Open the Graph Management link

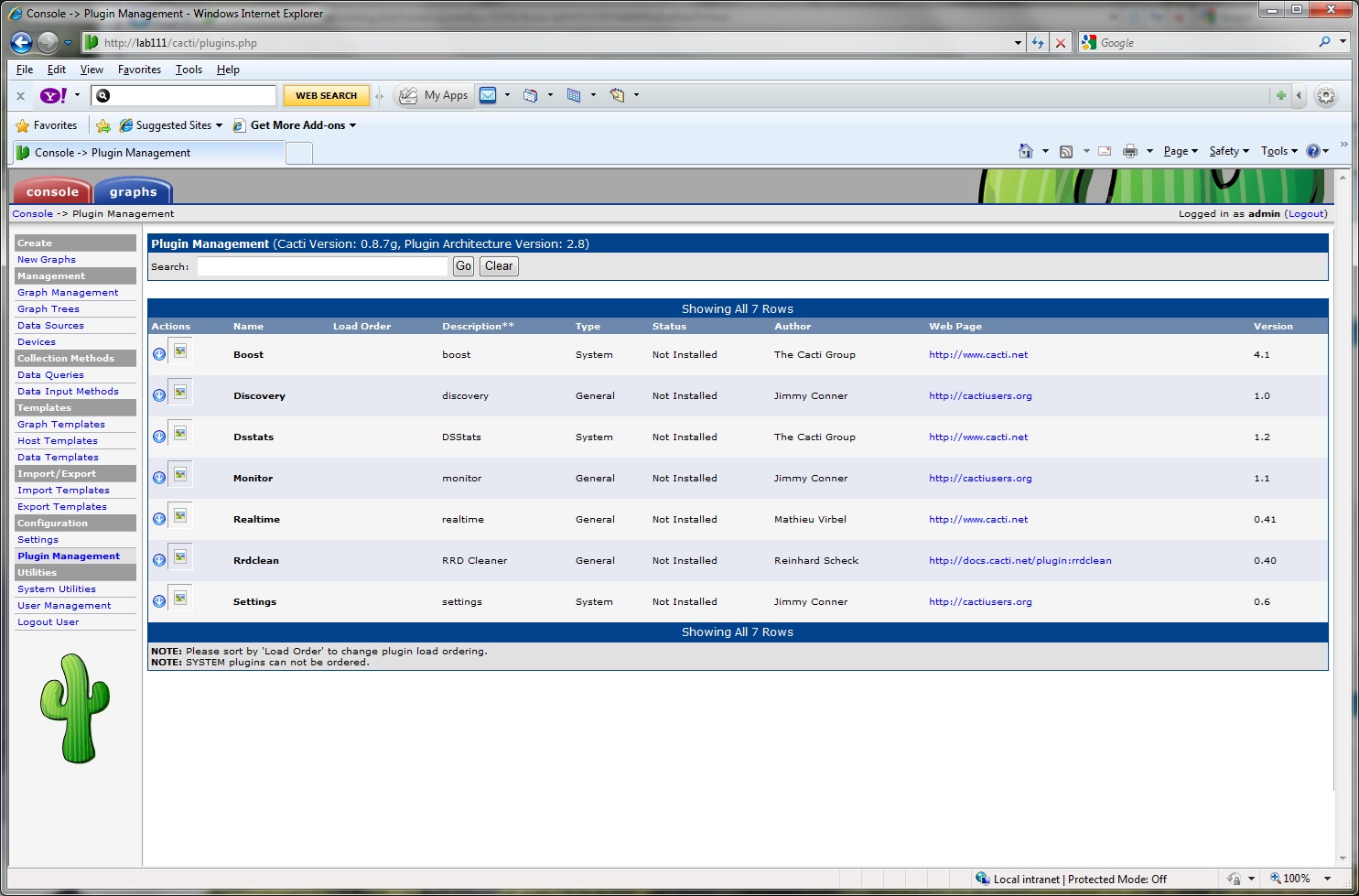(68, 293)
